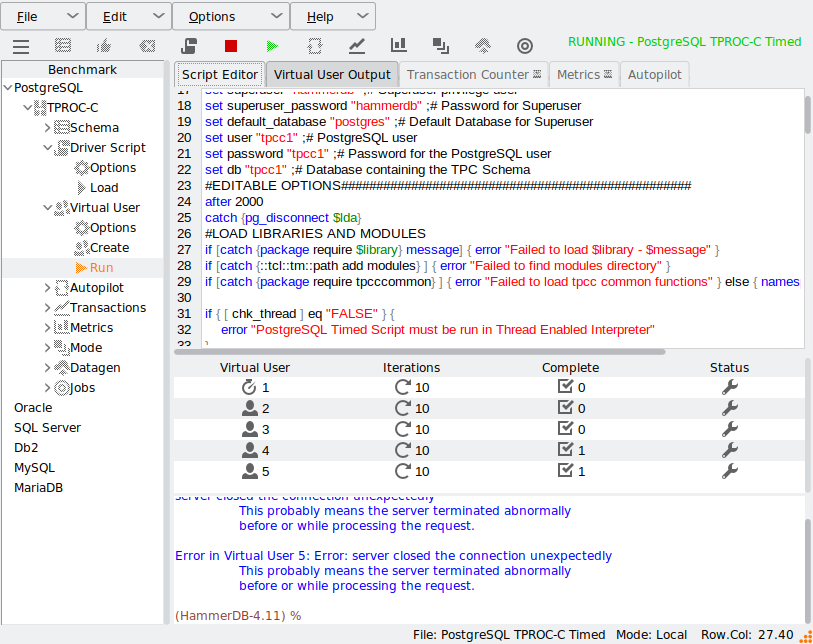Screen dimensions: 813x644
Task: Click the iterations loop icon for user 5
Action: (403, 471)
